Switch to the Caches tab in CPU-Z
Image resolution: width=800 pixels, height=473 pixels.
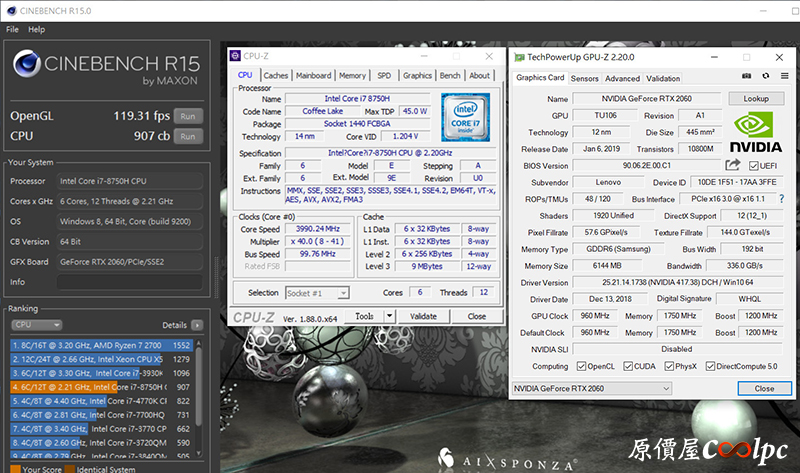pyautogui.click(x=276, y=76)
